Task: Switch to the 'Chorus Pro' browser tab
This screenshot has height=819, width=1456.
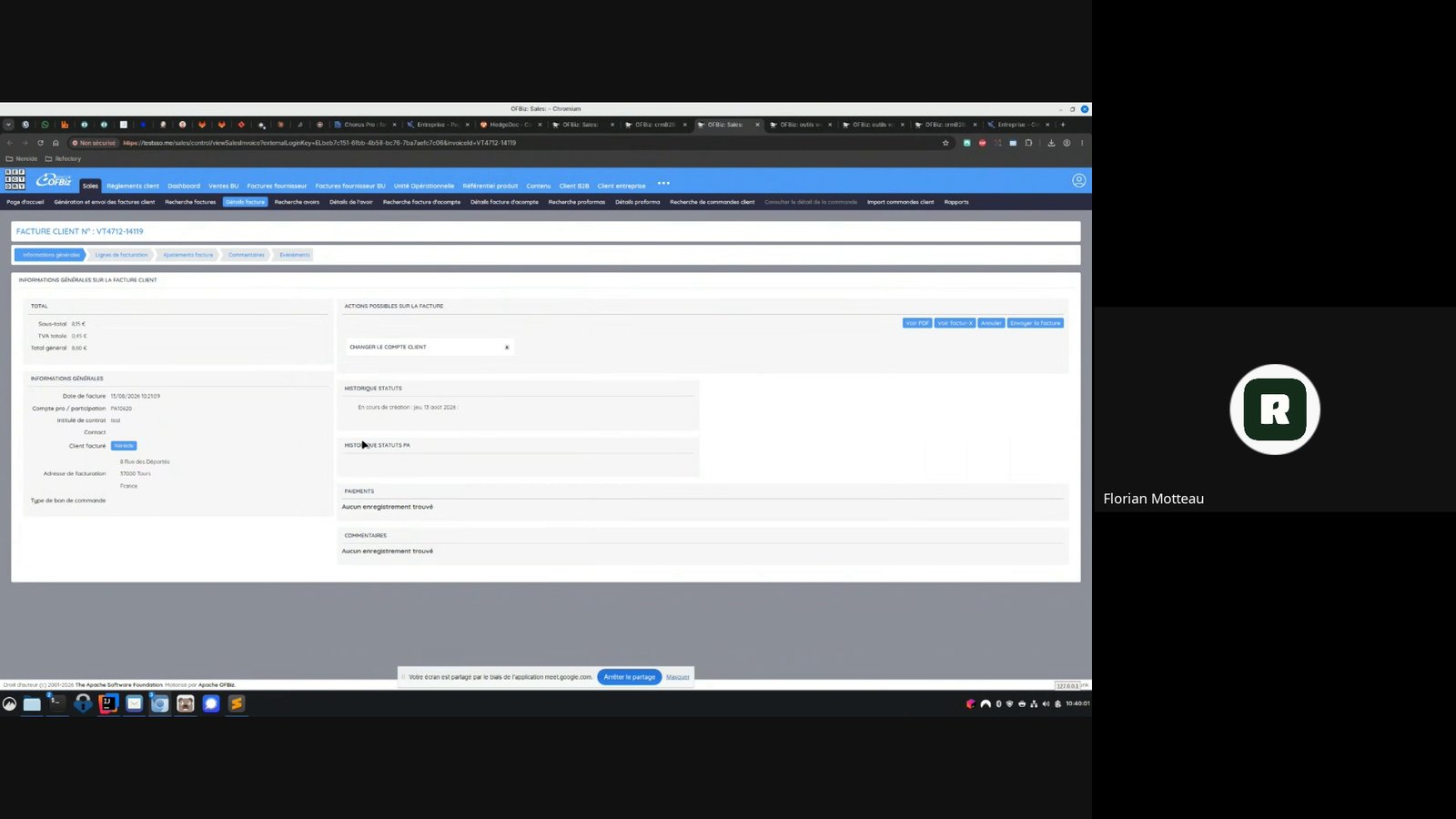Action: [364, 125]
